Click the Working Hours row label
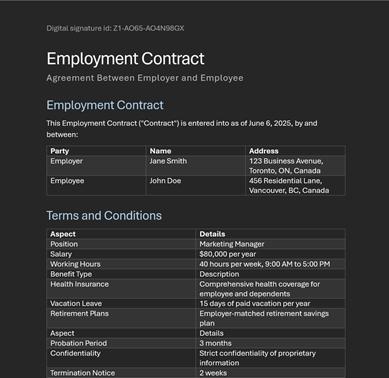Viewport: 389px width, 378px height. click(75, 264)
